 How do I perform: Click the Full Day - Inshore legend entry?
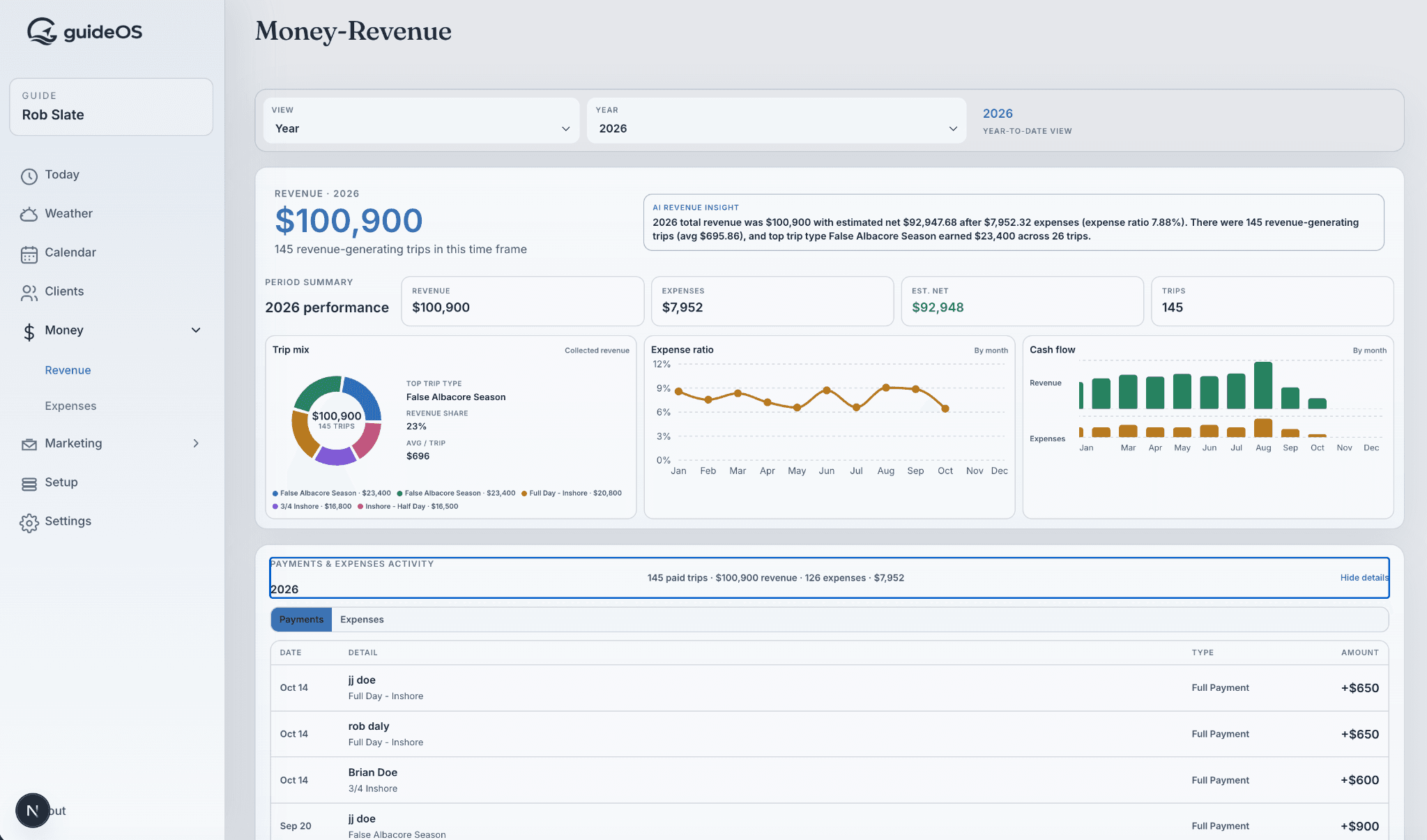coord(571,494)
